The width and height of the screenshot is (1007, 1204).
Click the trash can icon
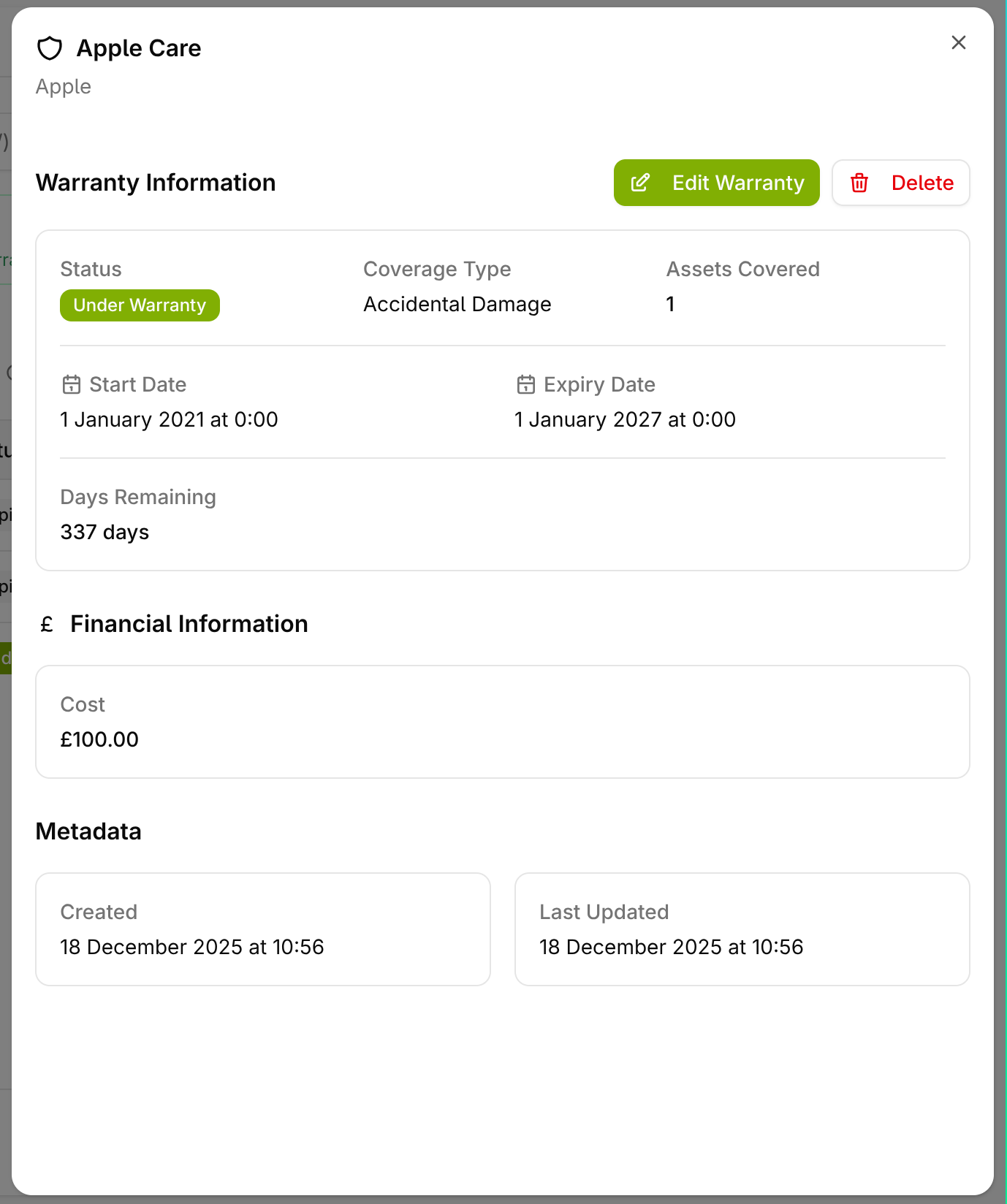click(x=859, y=183)
